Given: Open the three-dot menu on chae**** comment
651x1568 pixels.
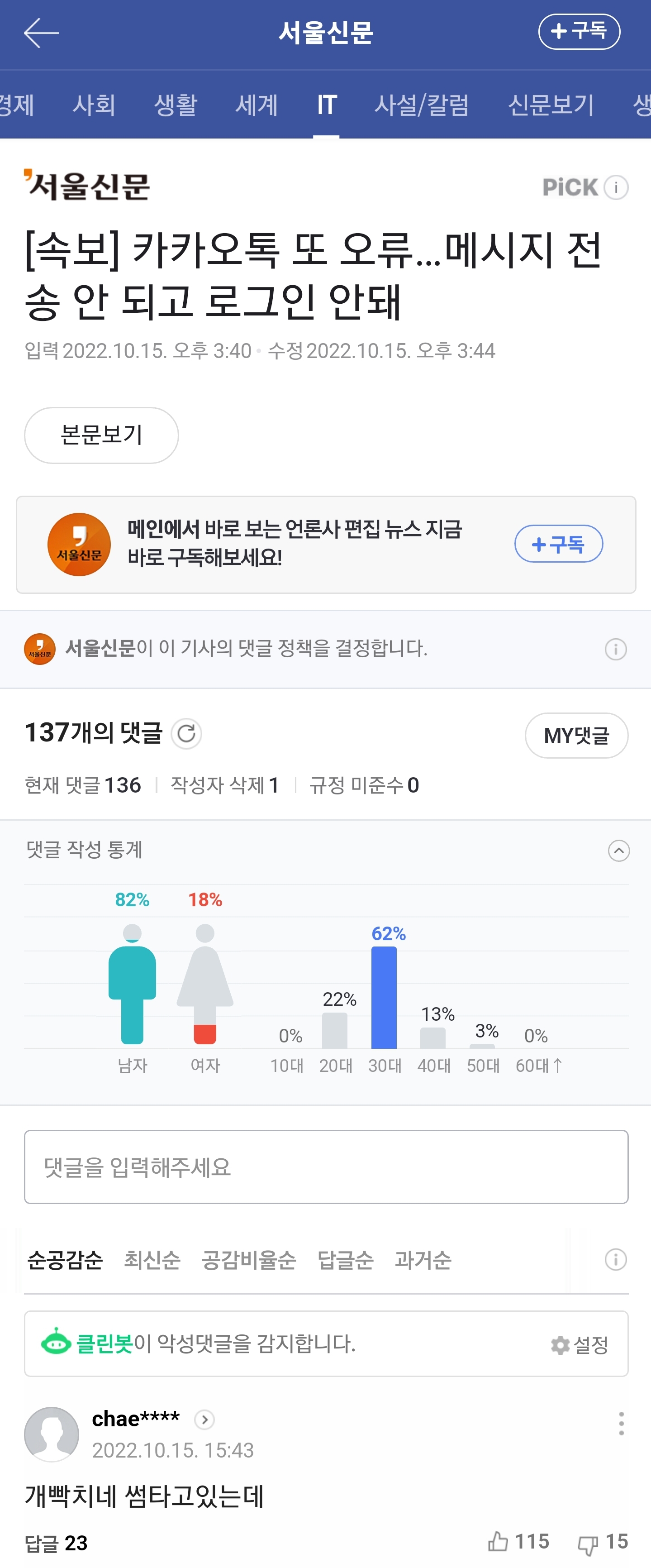Looking at the screenshot, I should tap(621, 1424).
